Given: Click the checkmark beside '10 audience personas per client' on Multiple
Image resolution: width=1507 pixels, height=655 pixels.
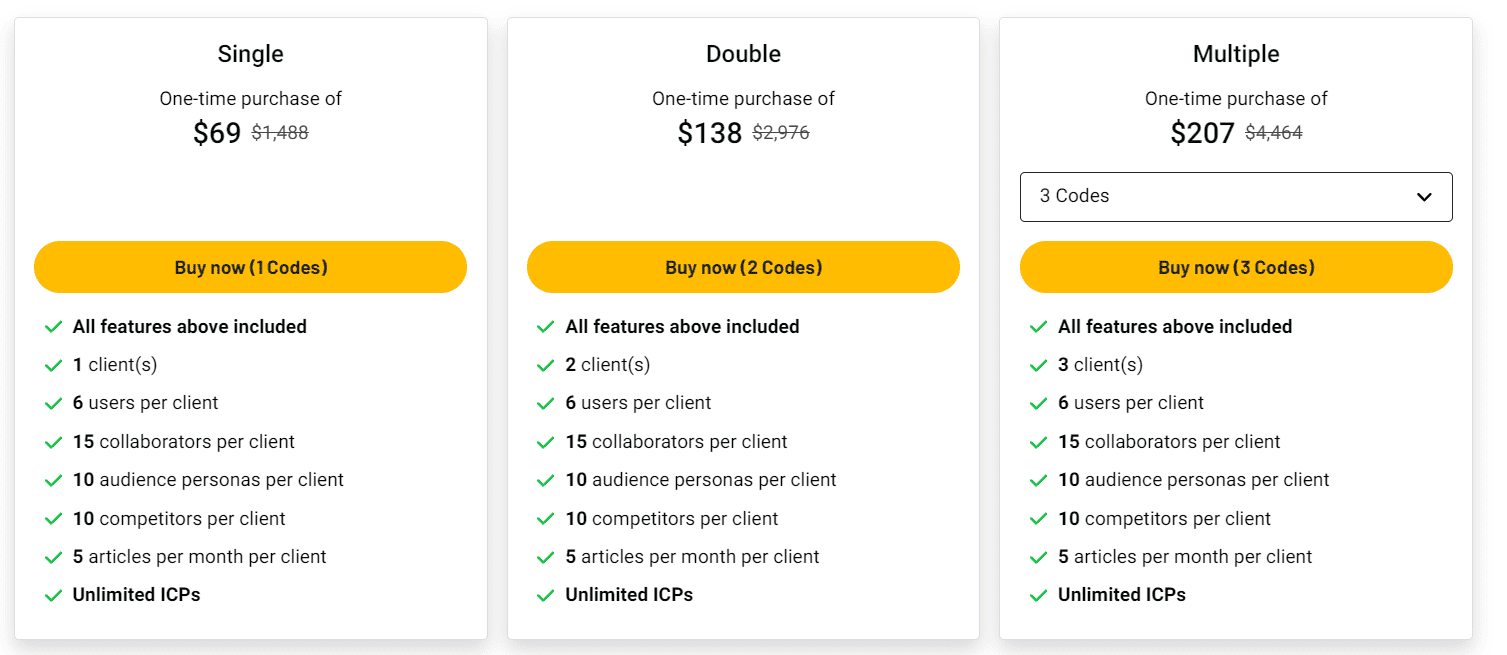Looking at the screenshot, I should click(1039, 480).
